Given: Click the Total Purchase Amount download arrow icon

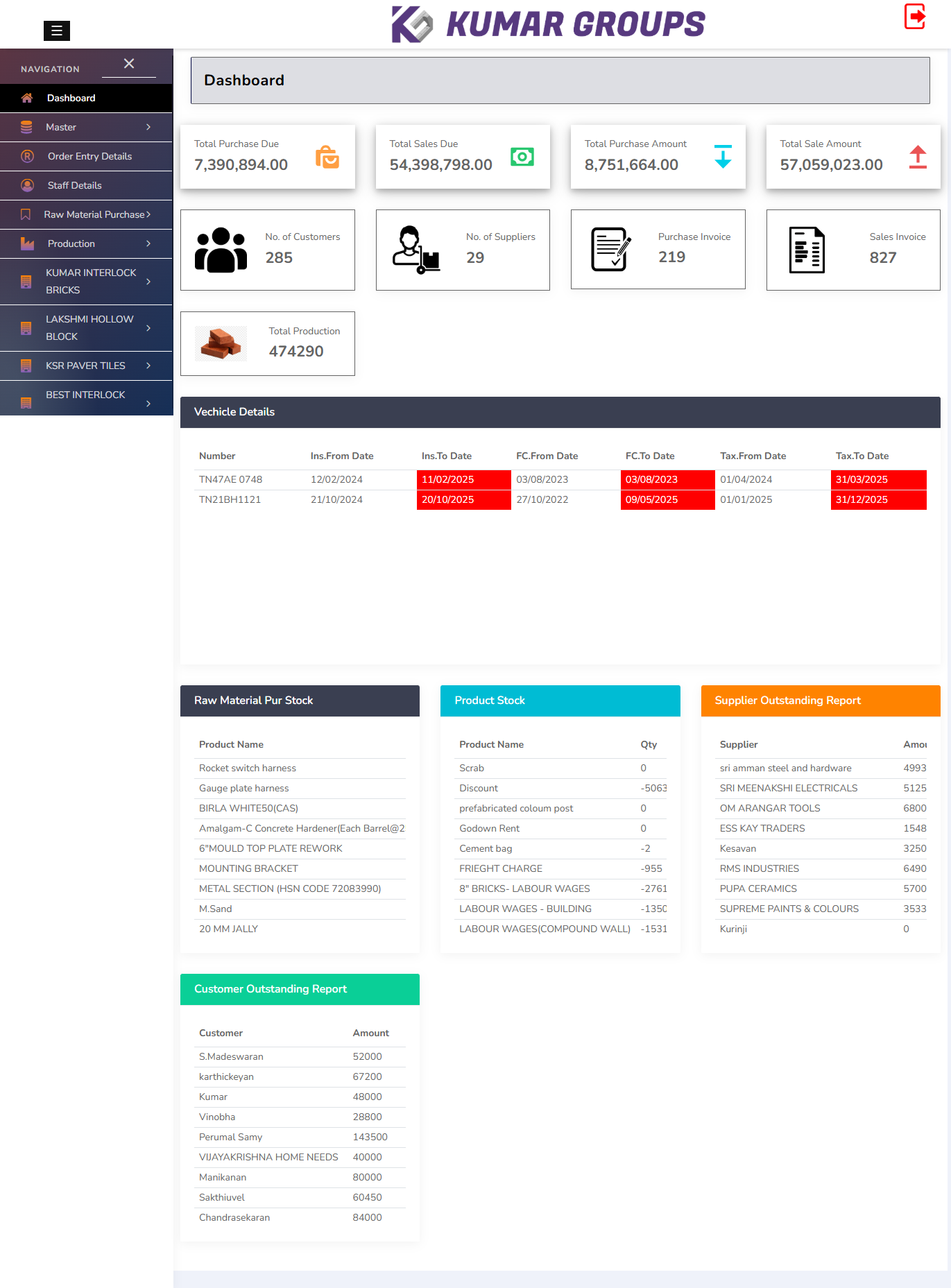Looking at the screenshot, I should point(723,157).
